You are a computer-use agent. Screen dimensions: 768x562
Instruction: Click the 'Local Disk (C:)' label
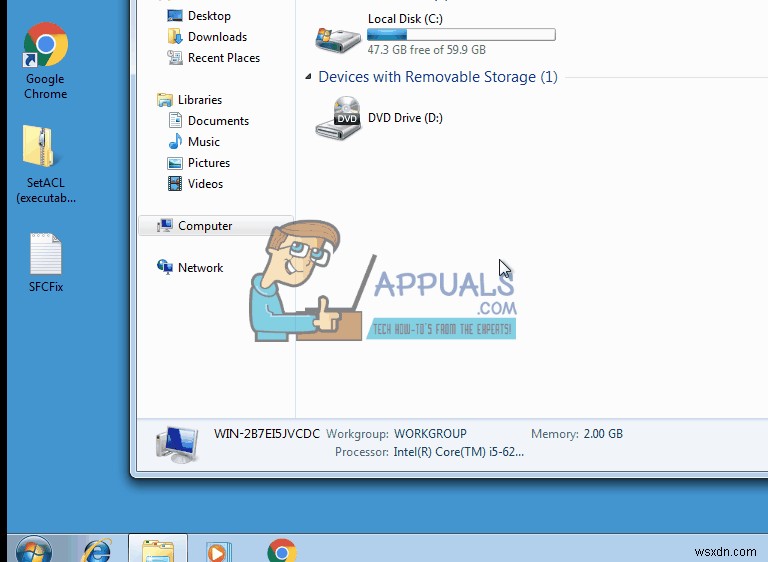pyautogui.click(x=406, y=19)
